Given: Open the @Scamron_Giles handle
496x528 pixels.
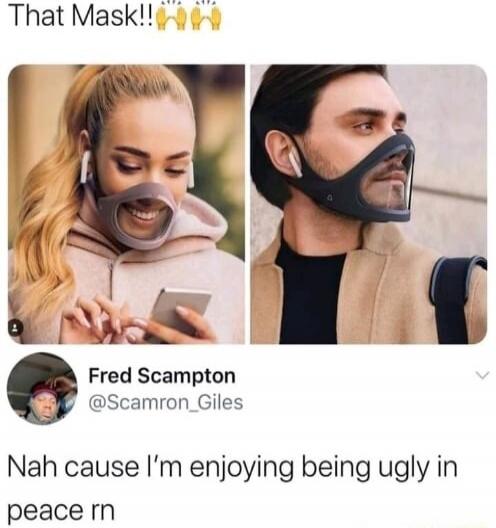Looking at the screenshot, I should click(165, 402).
